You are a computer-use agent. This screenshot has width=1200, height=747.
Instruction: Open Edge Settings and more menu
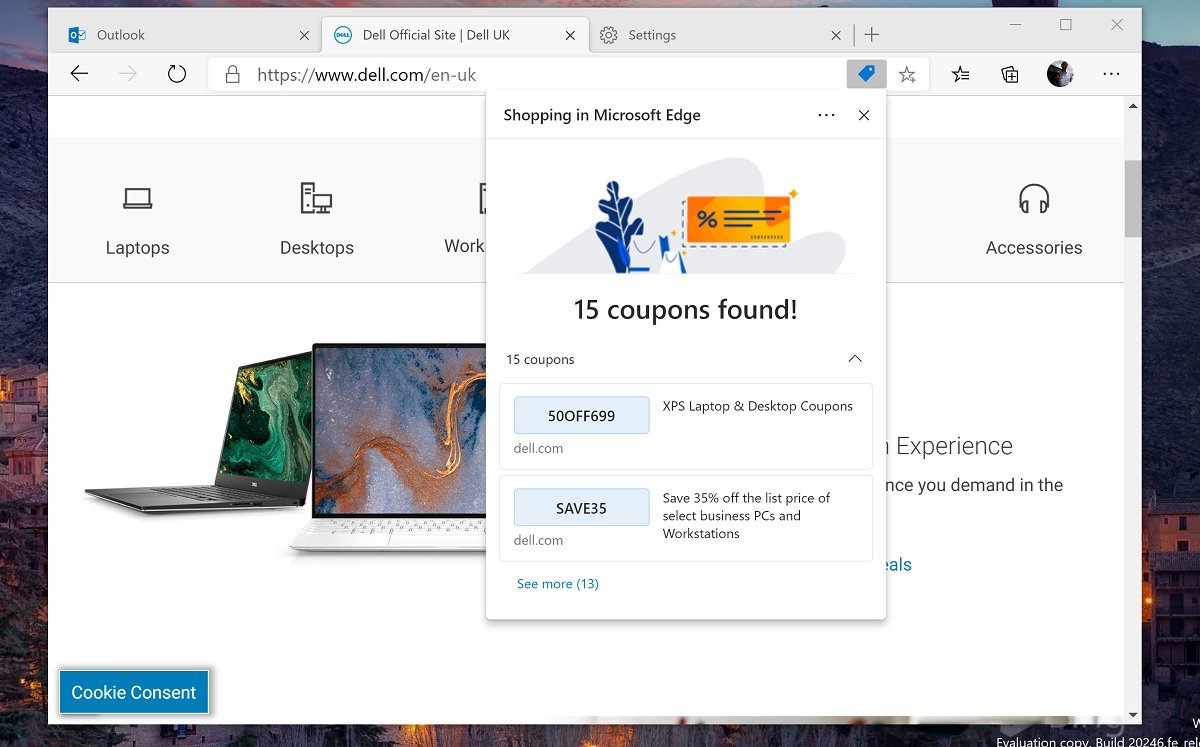pyautogui.click(x=1111, y=74)
